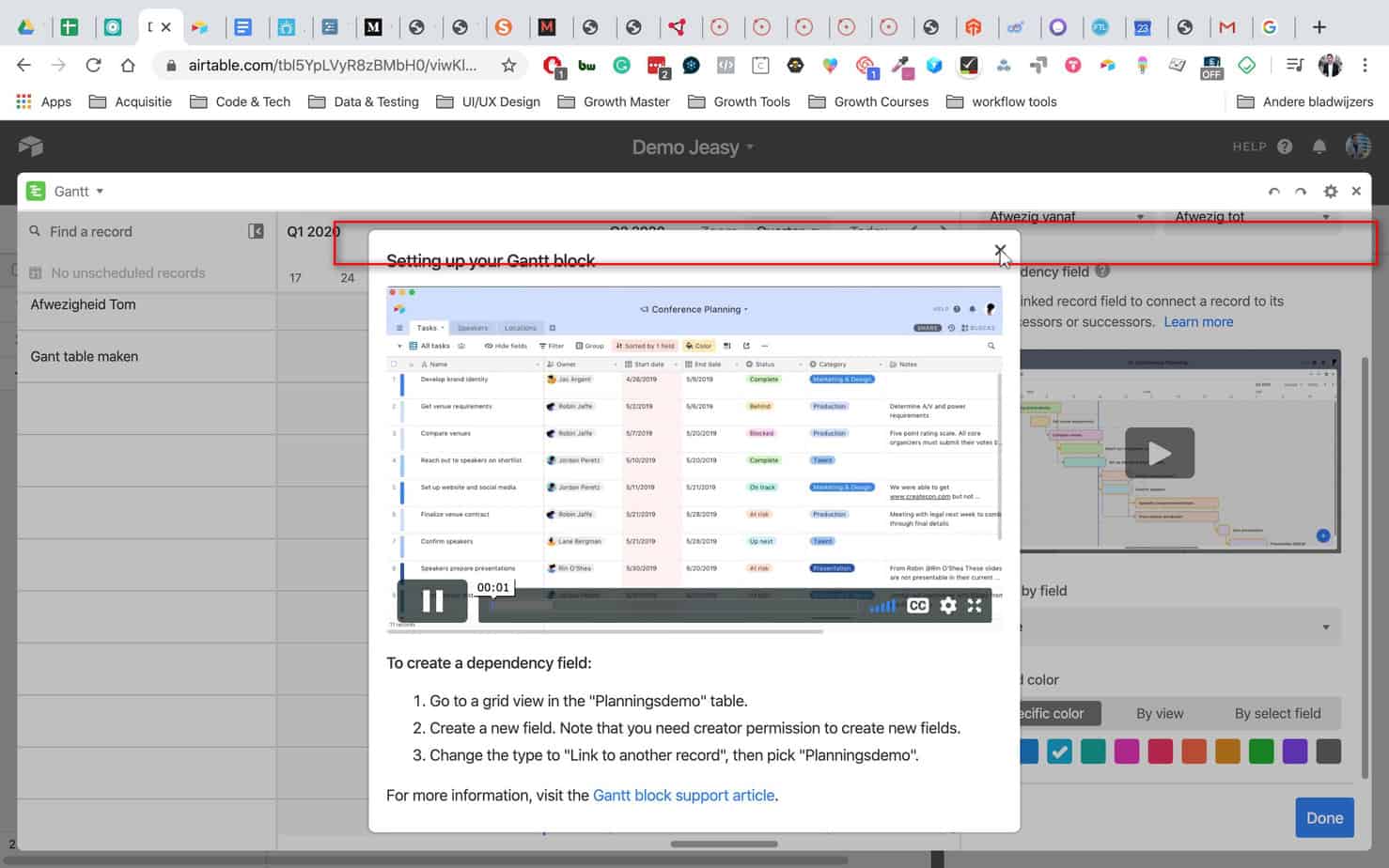Select the By select field color option
This screenshot has width=1389, height=868.
pyautogui.click(x=1277, y=713)
